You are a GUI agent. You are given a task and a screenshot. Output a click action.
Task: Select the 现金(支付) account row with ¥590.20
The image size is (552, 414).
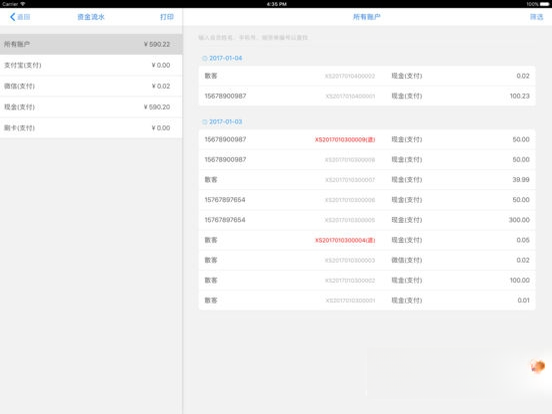click(91, 107)
